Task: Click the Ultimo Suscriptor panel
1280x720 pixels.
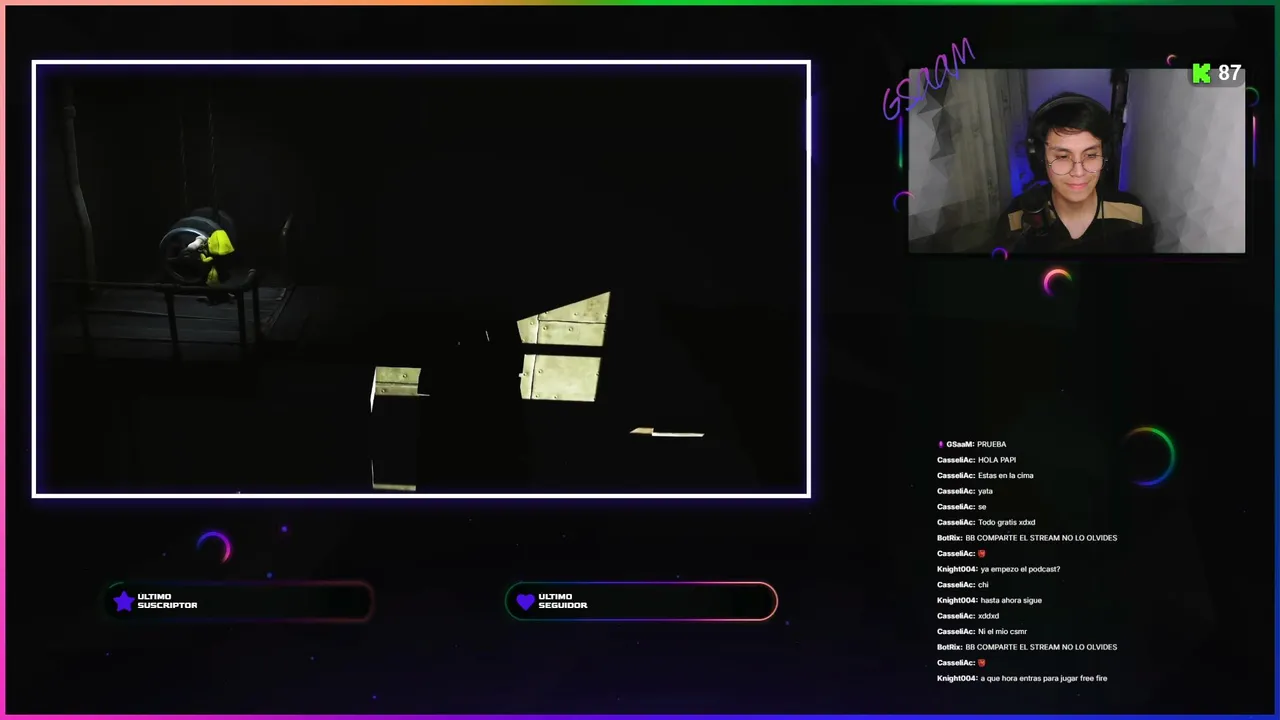Action: (x=239, y=601)
